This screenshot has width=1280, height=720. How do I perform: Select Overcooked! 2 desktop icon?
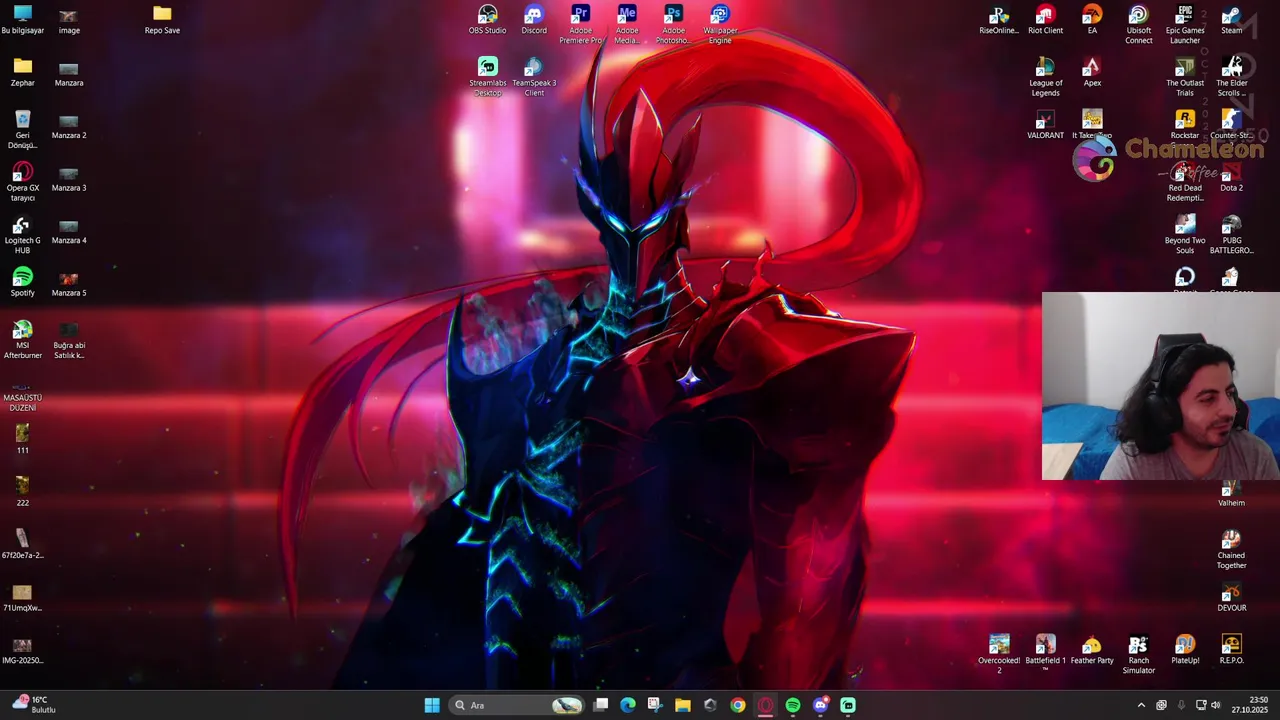pyautogui.click(x=999, y=654)
